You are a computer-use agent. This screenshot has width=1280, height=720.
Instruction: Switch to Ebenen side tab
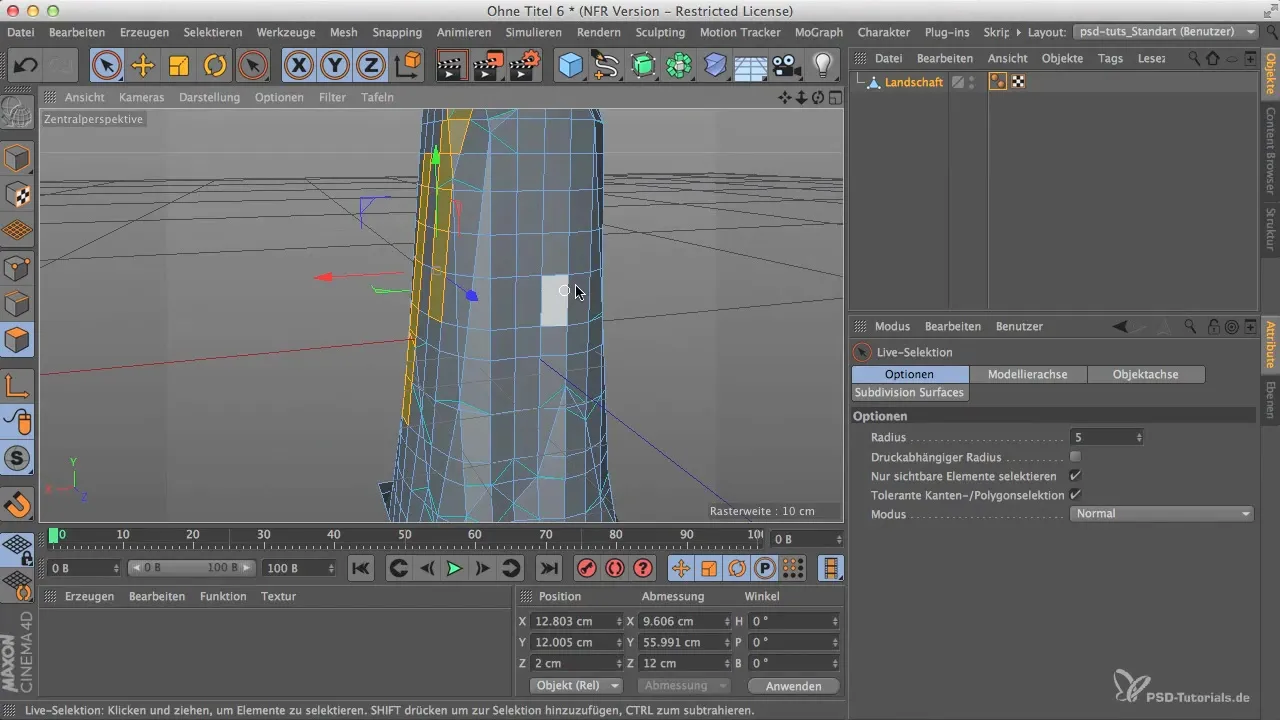(1270, 399)
